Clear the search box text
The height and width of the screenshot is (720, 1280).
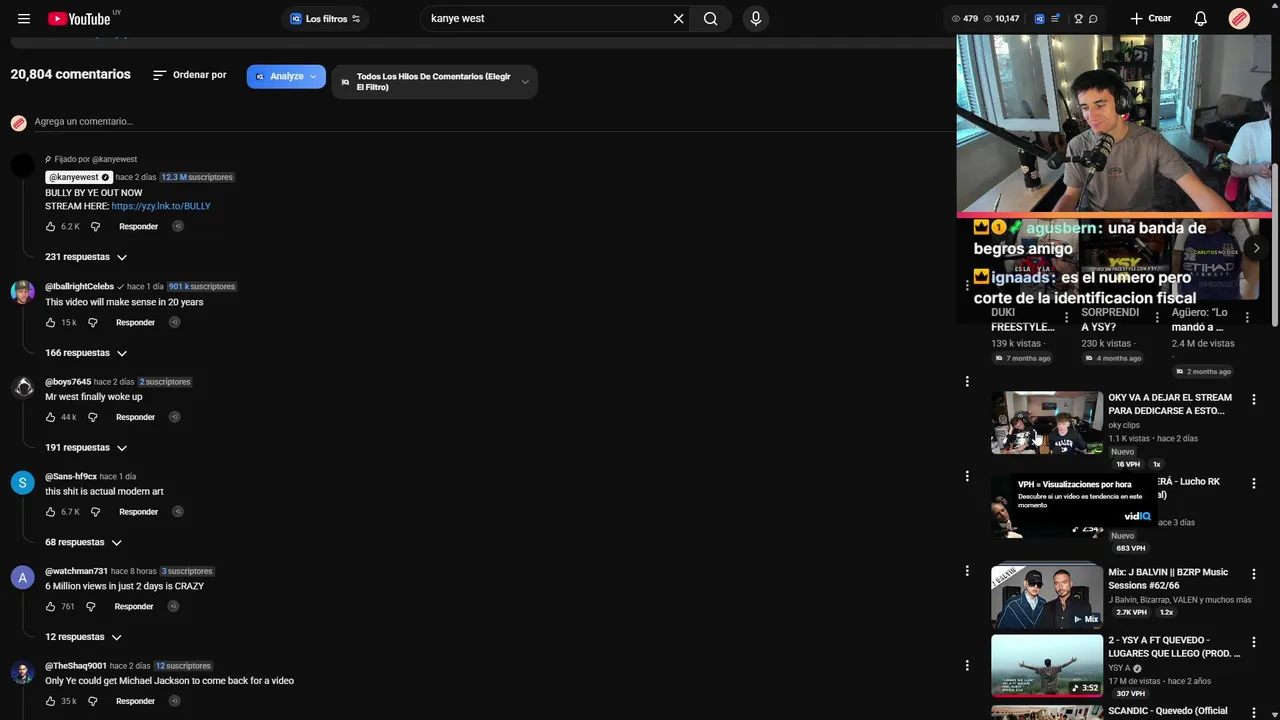click(679, 18)
